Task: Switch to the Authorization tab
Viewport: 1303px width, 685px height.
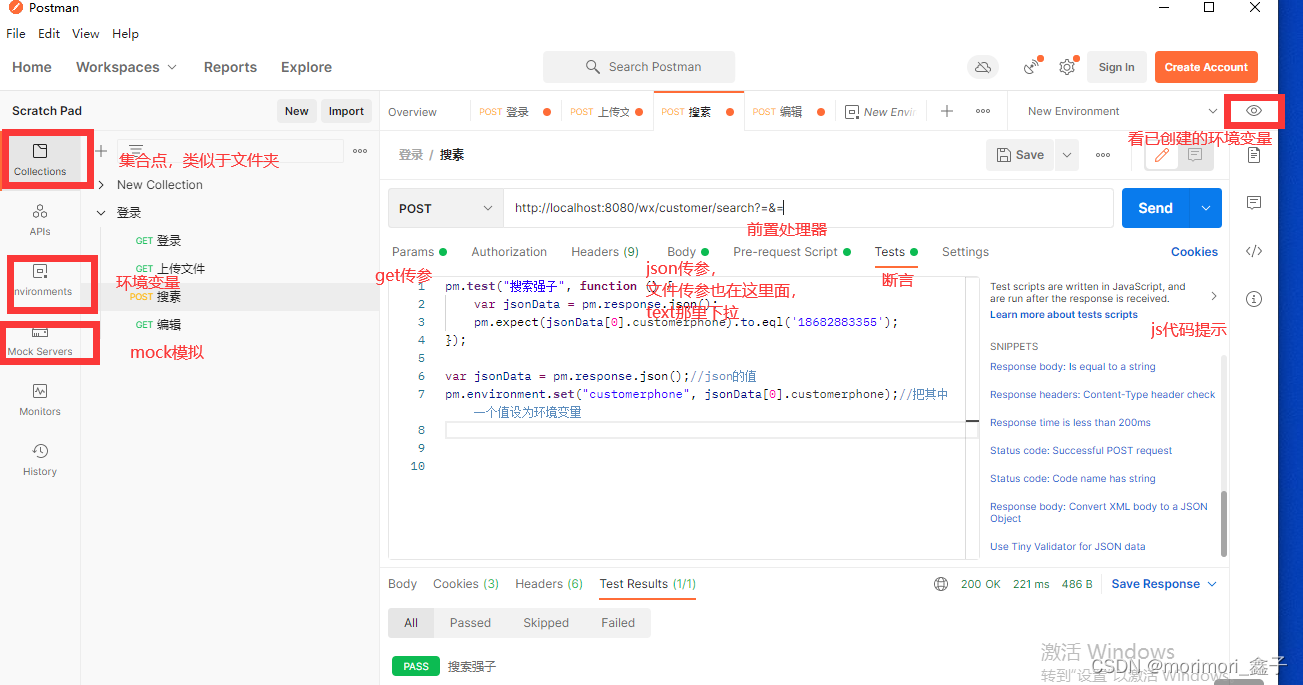Action: point(509,252)
